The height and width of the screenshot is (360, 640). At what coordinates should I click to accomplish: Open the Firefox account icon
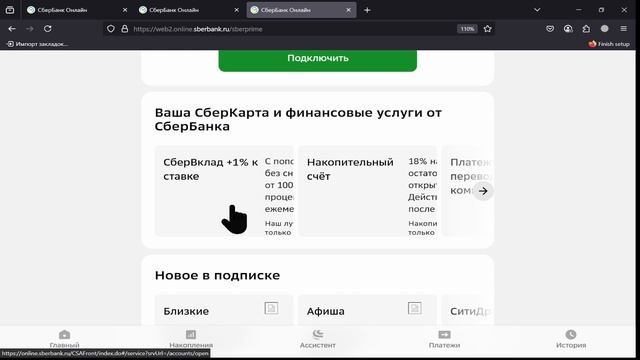[x=568, y=29]
